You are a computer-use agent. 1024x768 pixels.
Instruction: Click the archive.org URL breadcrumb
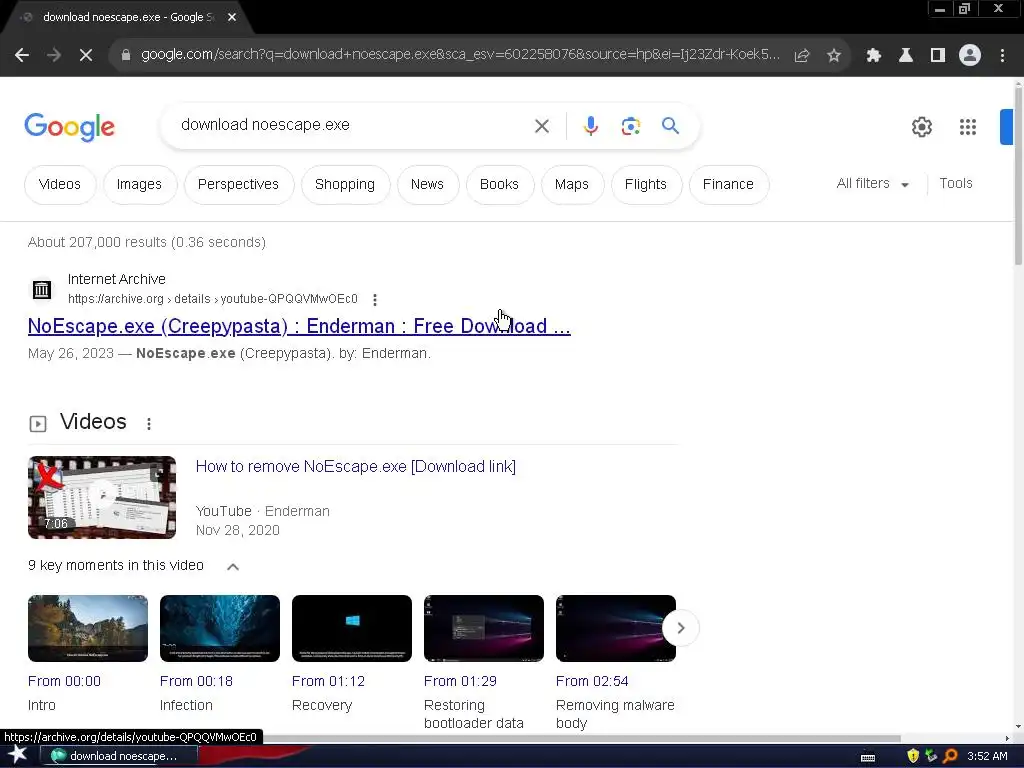(213, 299)
